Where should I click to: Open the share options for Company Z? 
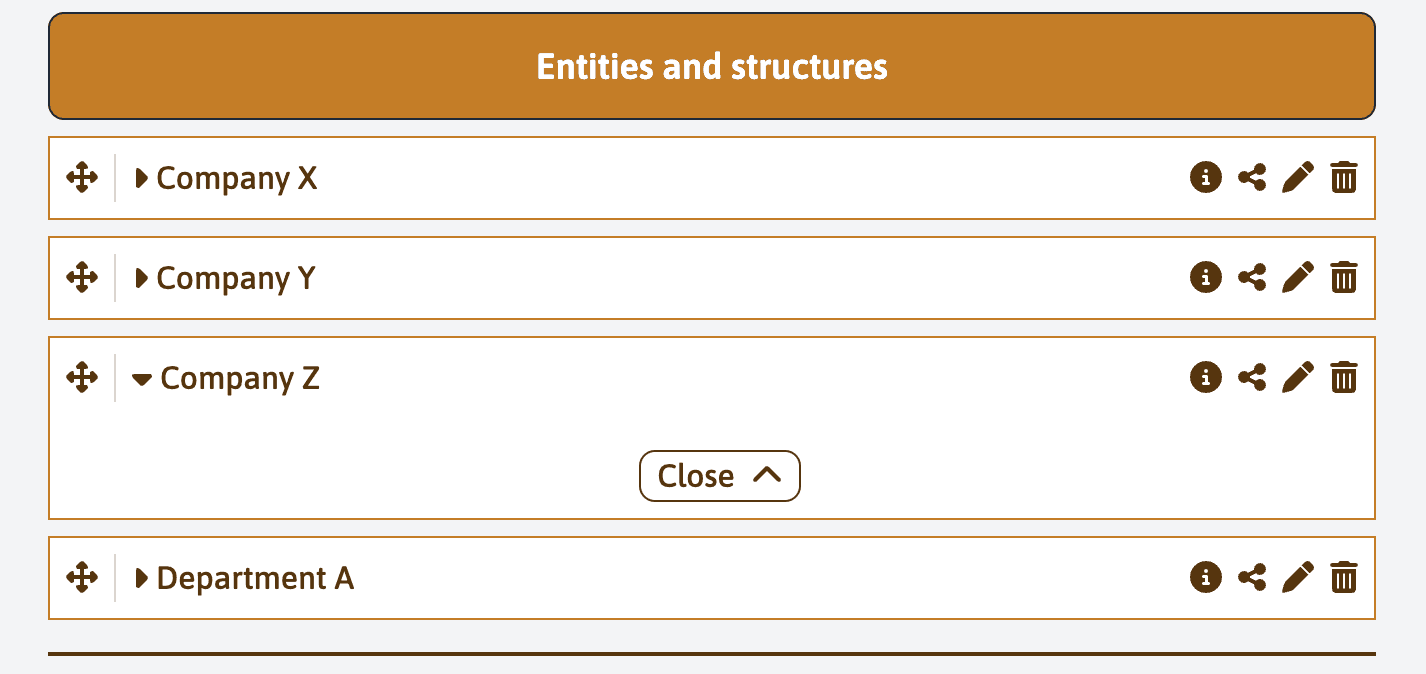point(1252,377)
